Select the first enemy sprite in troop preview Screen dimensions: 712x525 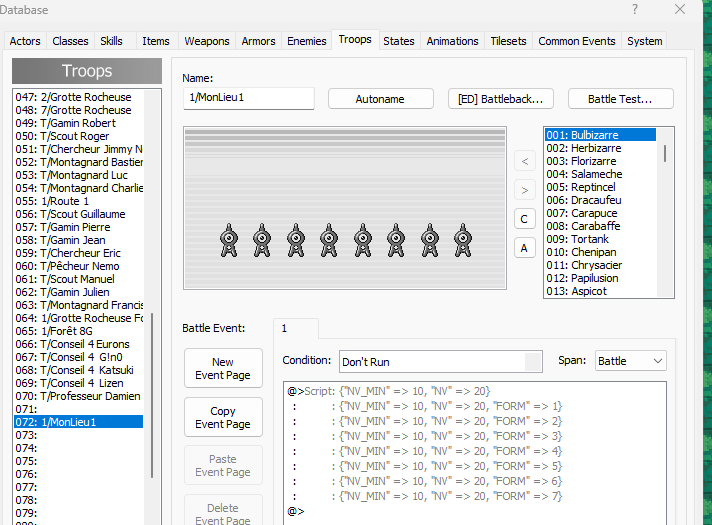tap(229, 240)
